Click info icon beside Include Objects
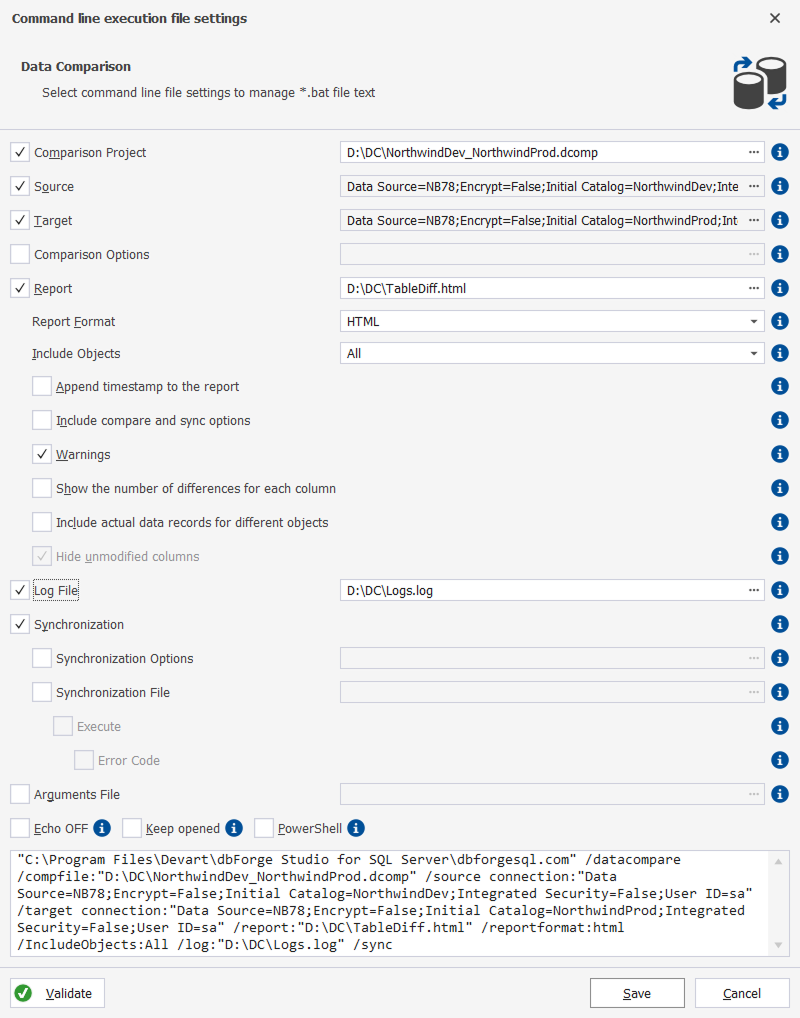800x1018 pixels. (780, 354)
